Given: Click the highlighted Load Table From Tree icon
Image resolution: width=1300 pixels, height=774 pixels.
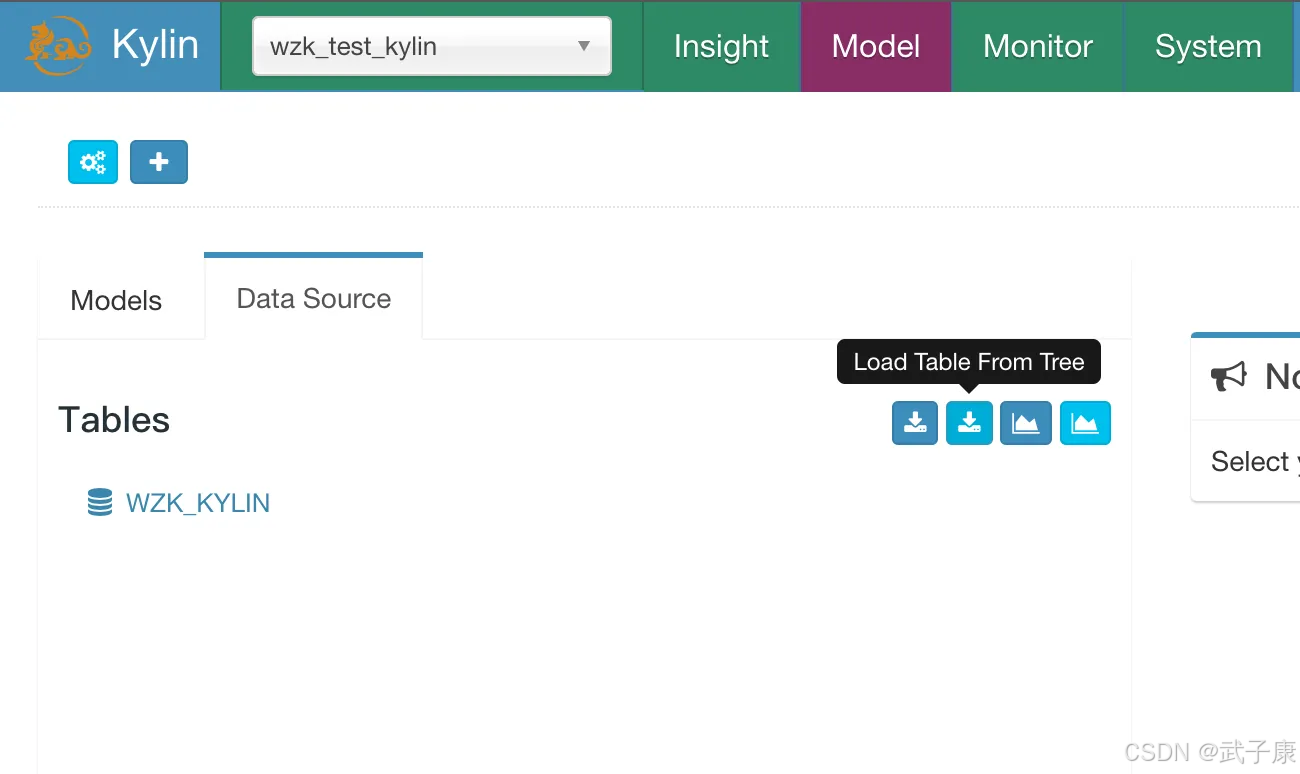Looking at the screenshot, I should tap(969, 423).
